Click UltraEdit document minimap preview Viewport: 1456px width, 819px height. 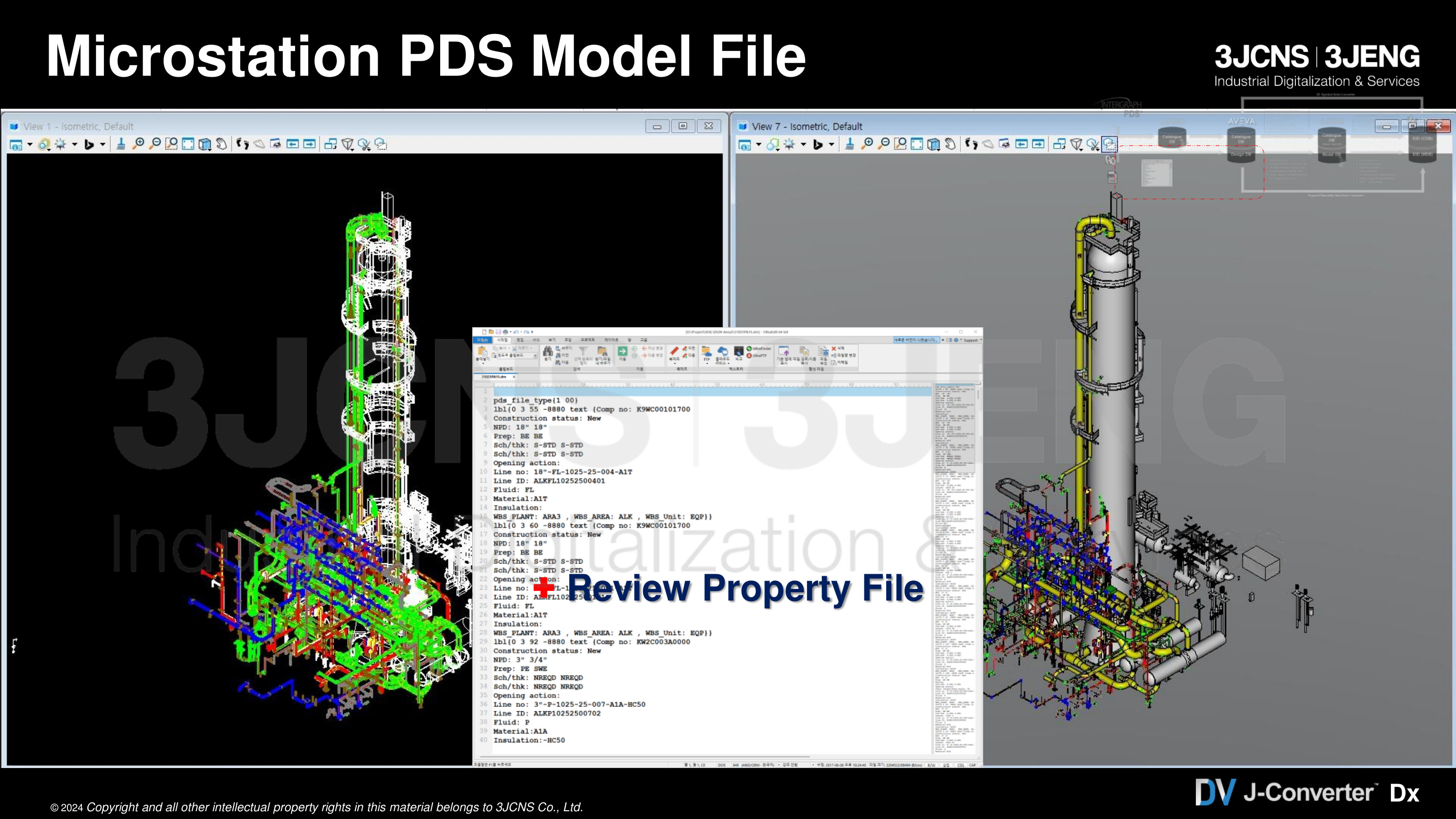[x=954, y=568]
